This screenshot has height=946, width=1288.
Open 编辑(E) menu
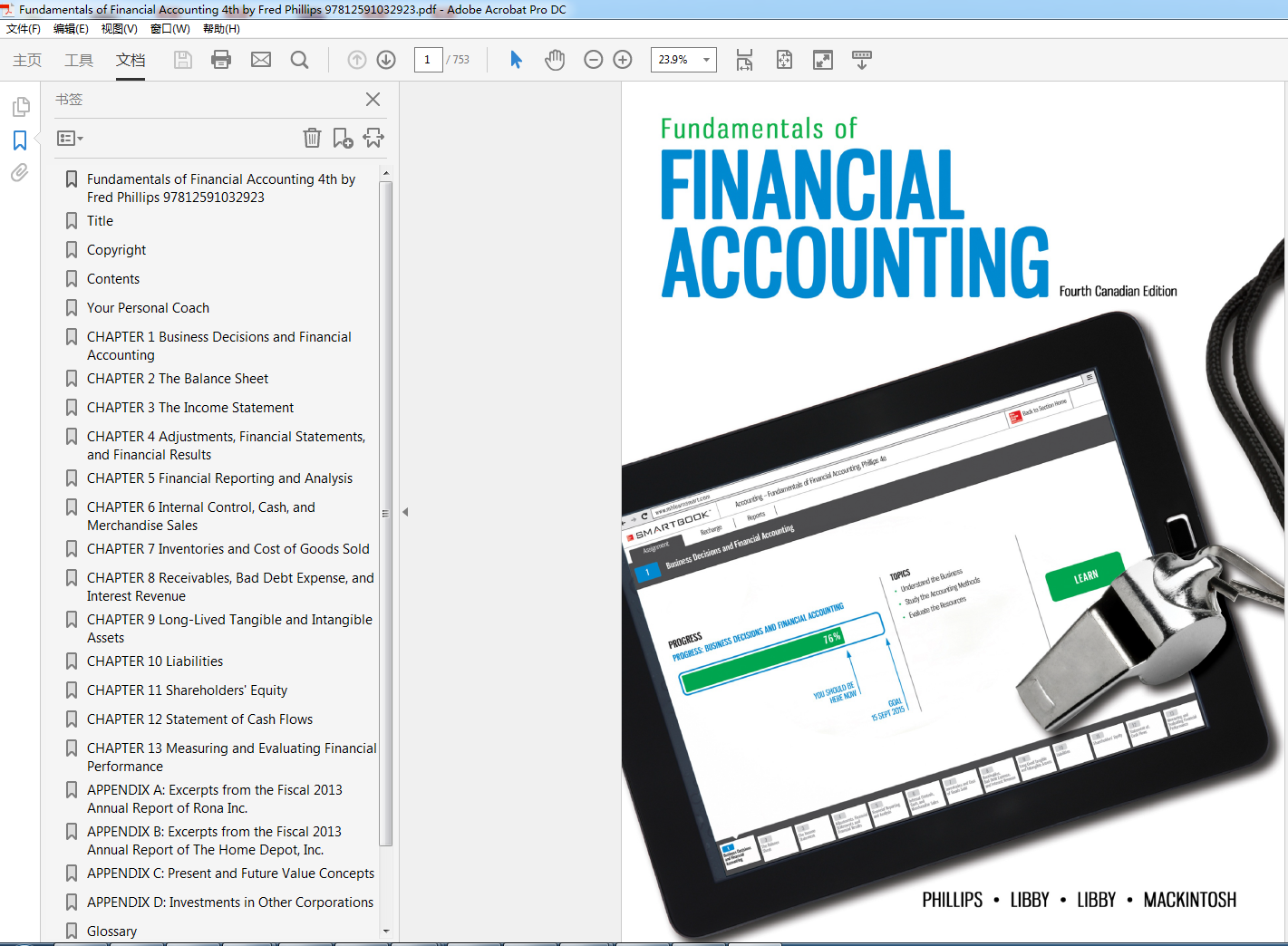point(71,29)
